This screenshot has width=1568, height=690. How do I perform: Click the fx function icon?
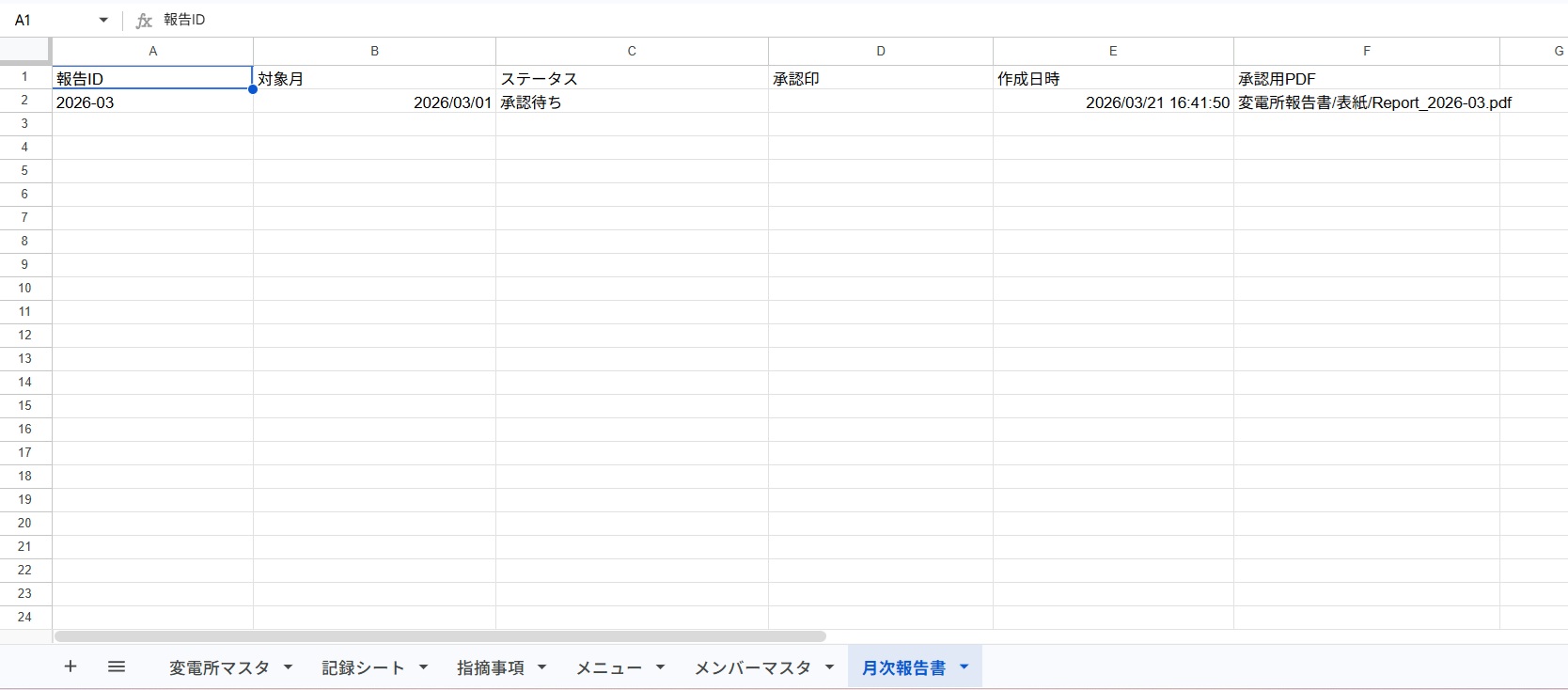144,20
